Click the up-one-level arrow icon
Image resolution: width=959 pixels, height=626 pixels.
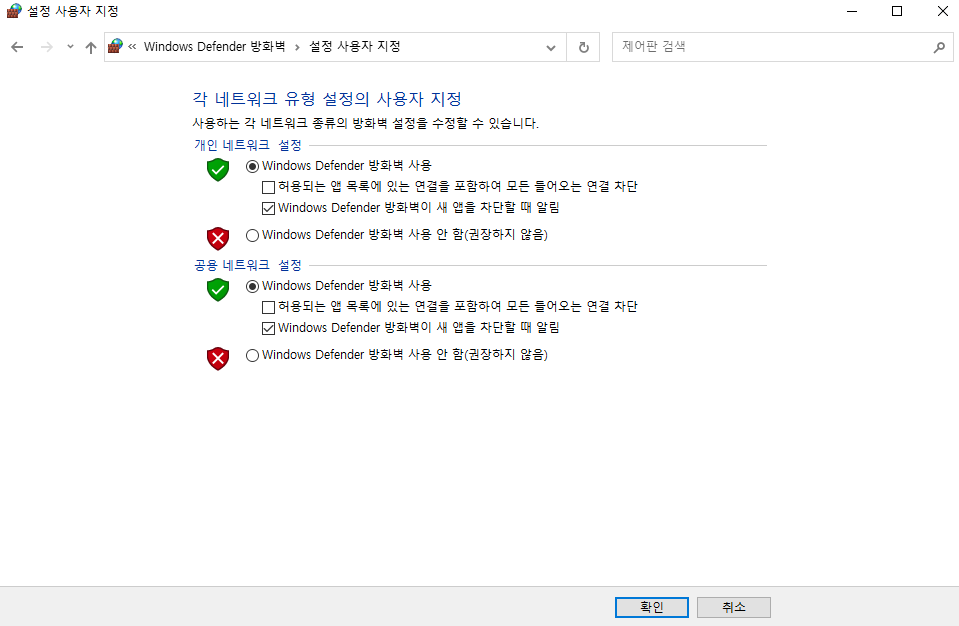[91, 47]
